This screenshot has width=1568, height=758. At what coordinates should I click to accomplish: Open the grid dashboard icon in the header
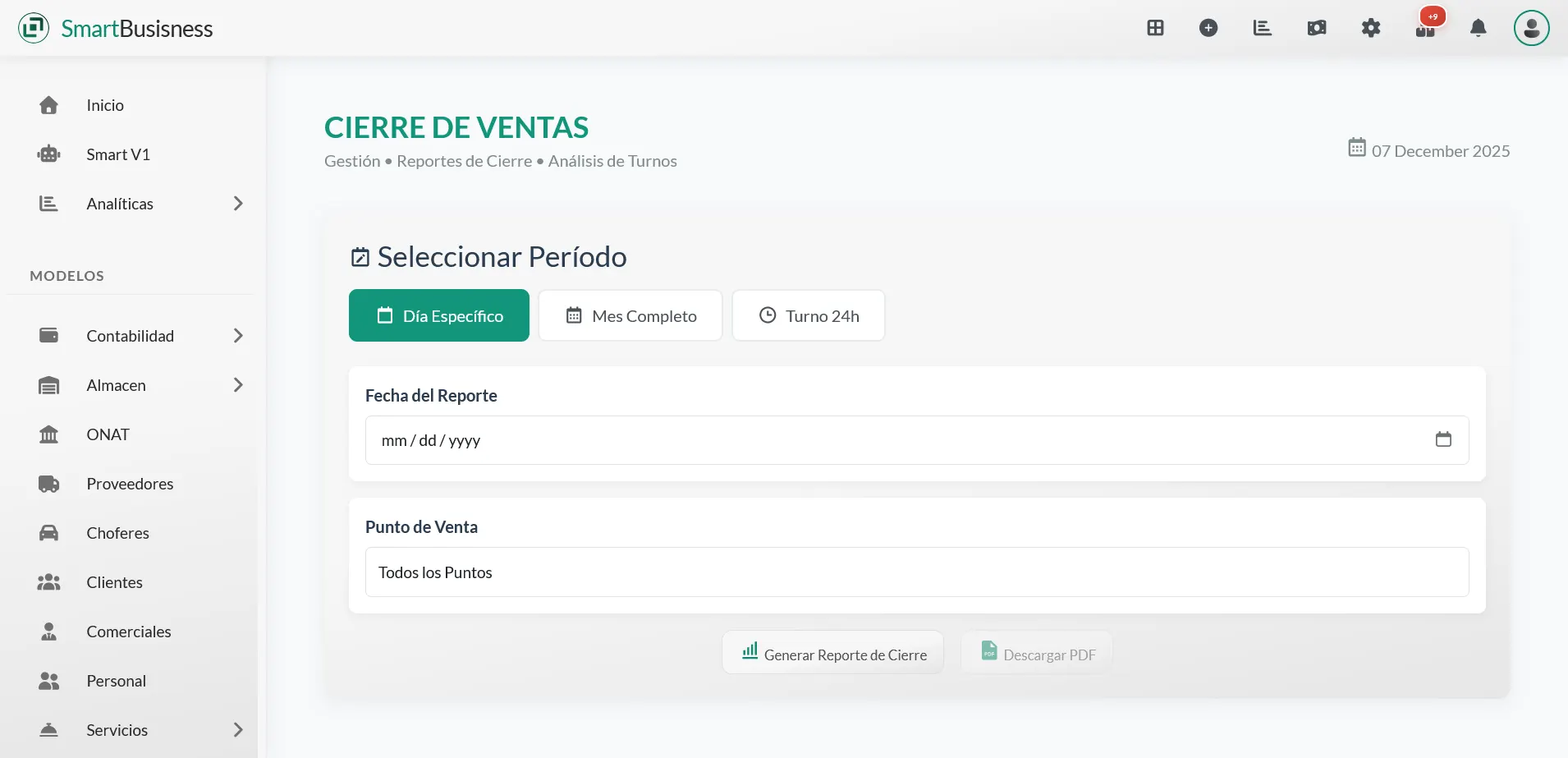(1155, 28)
